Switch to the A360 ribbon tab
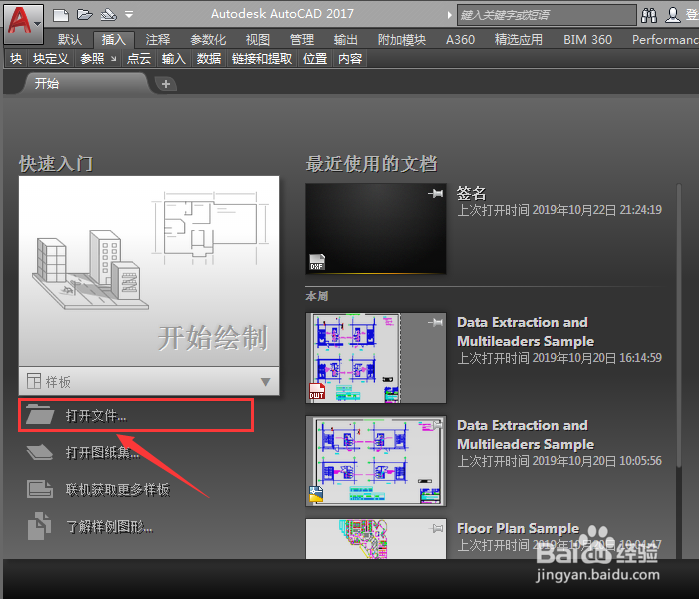699x599 pixels. [x=461, y=40]
